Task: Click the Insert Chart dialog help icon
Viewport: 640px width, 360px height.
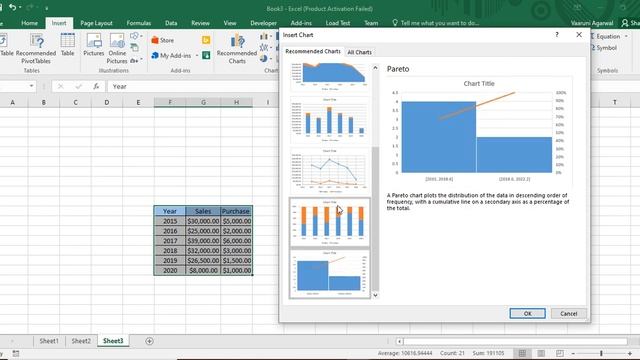Action: [x=557, y=35]
